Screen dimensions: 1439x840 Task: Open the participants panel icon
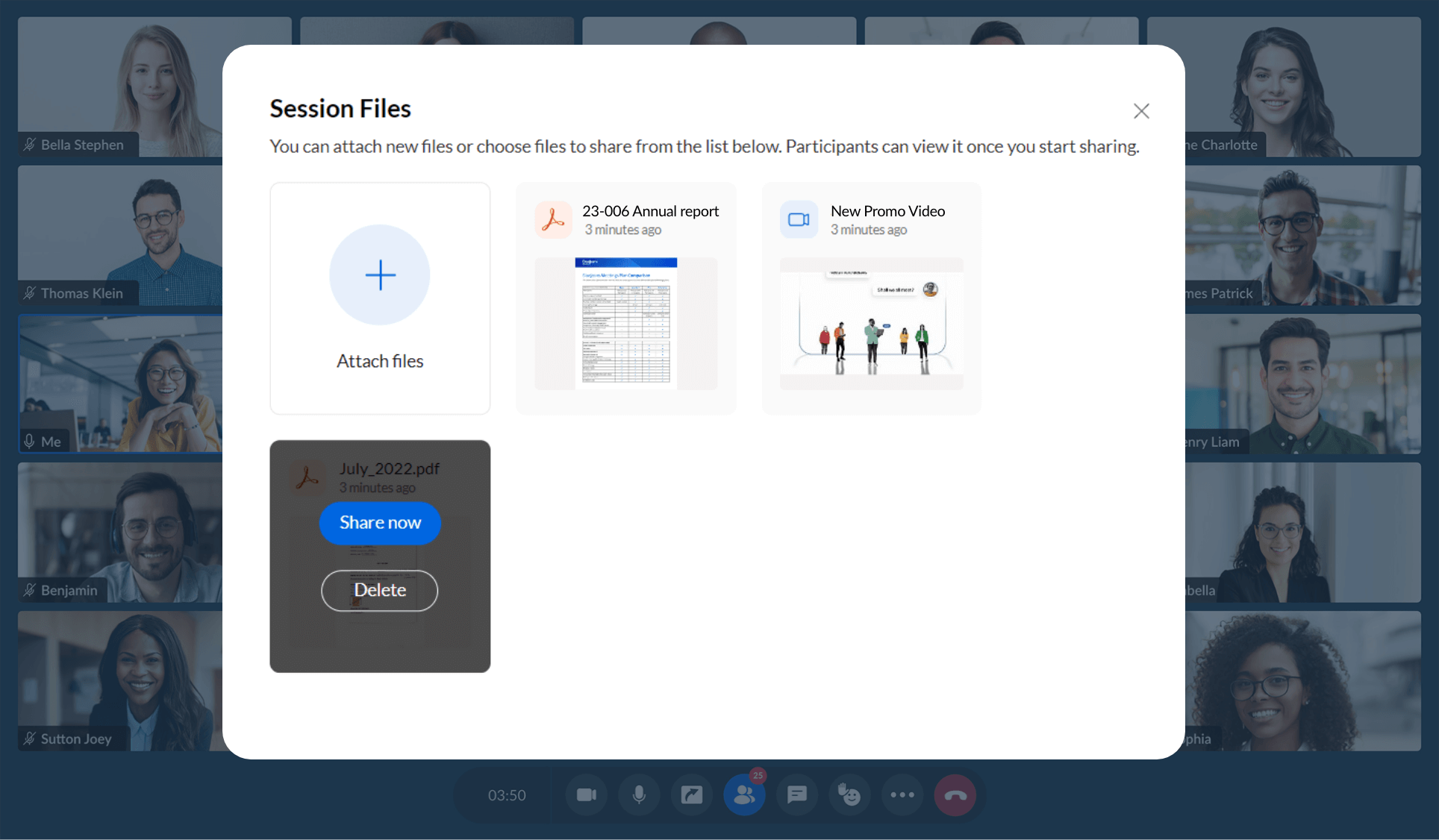click(743, 794)
